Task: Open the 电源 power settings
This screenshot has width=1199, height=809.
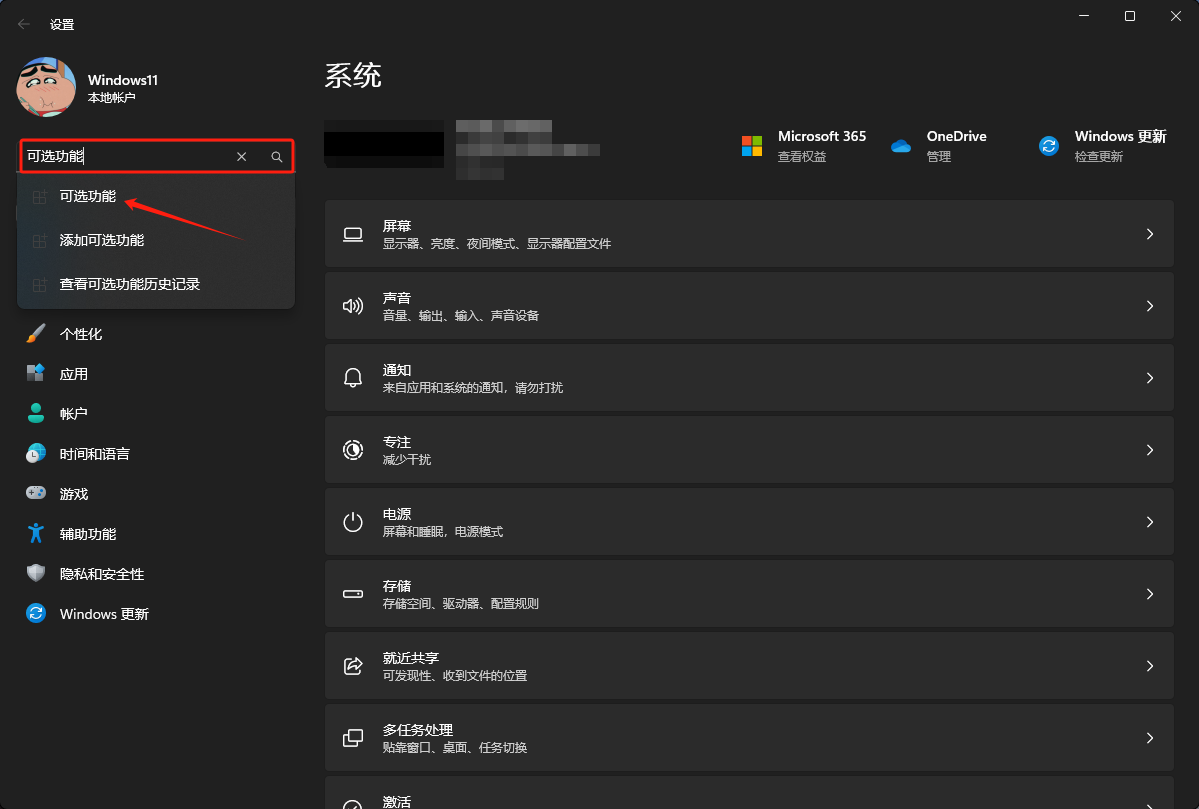Action: click(748, 522)
